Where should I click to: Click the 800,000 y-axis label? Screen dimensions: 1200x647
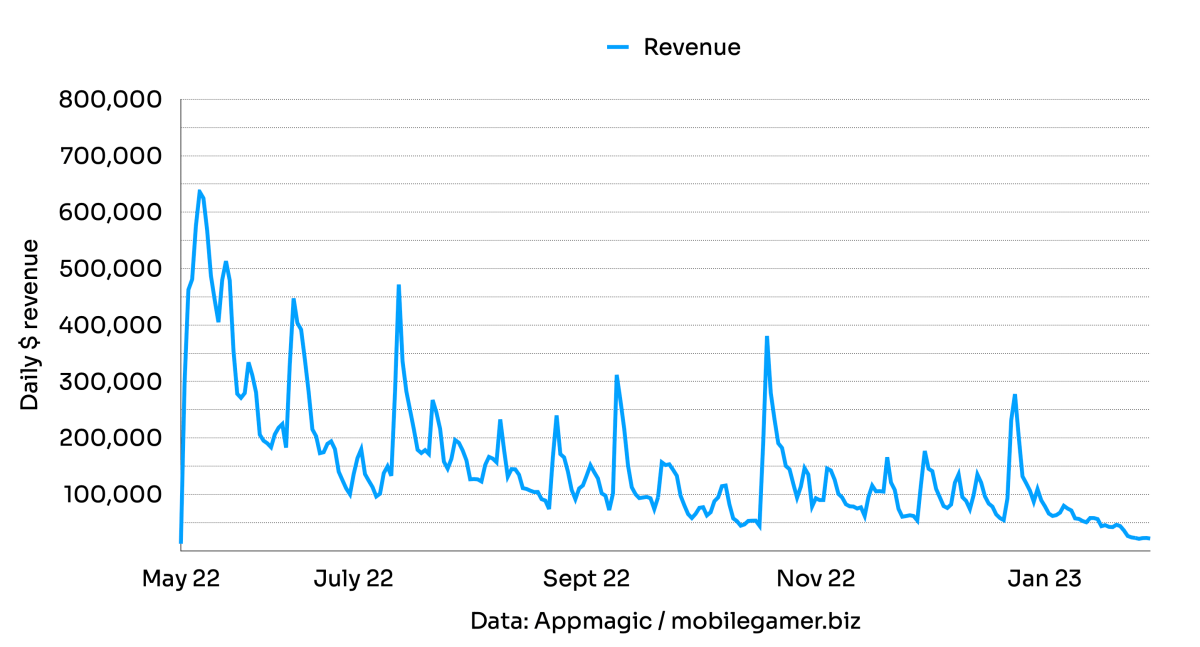point(112,100)
